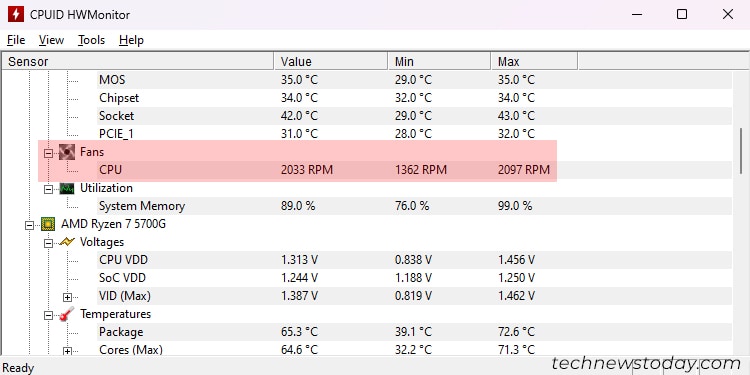Close the HWMonitor window
The height and width of the screenshot is (375, 750).
[x=728, y=14]
